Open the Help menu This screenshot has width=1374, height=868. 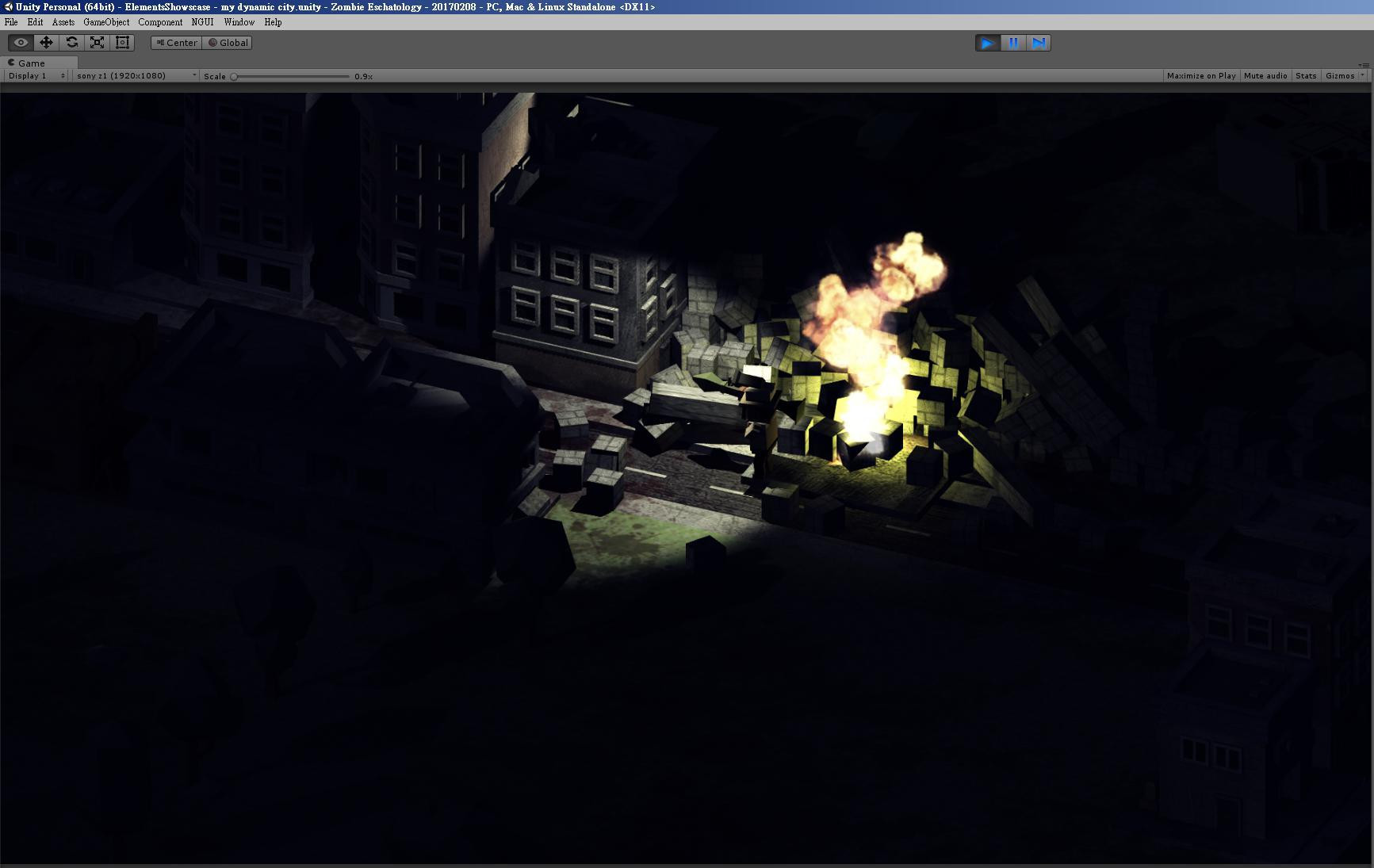tap(273, 22)
